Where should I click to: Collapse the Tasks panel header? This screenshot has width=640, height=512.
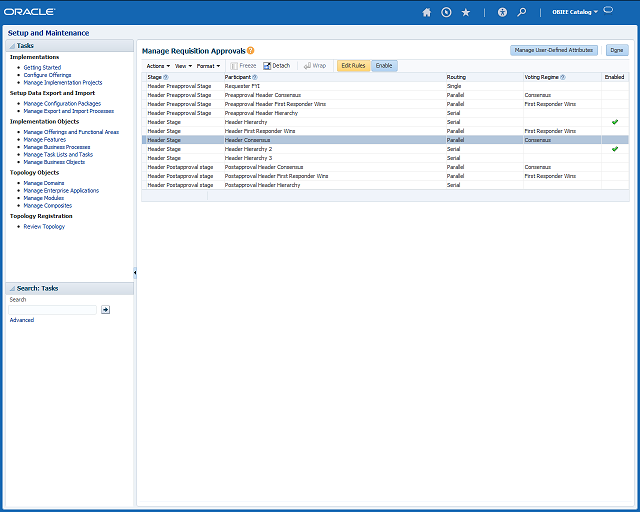(12, 46)
